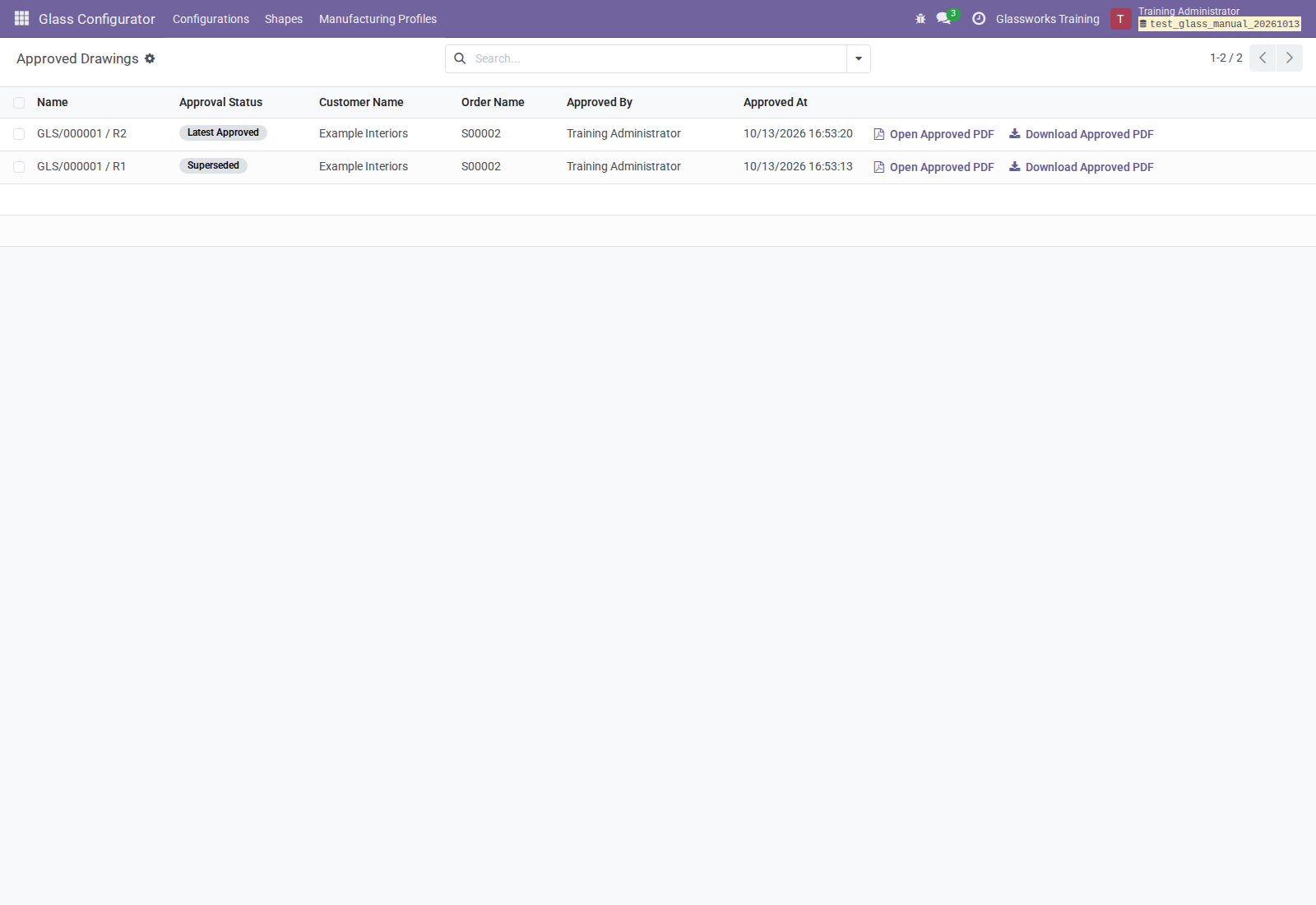Click the Glass Configurator app title
1316x905 pixels.
point(97,19)
